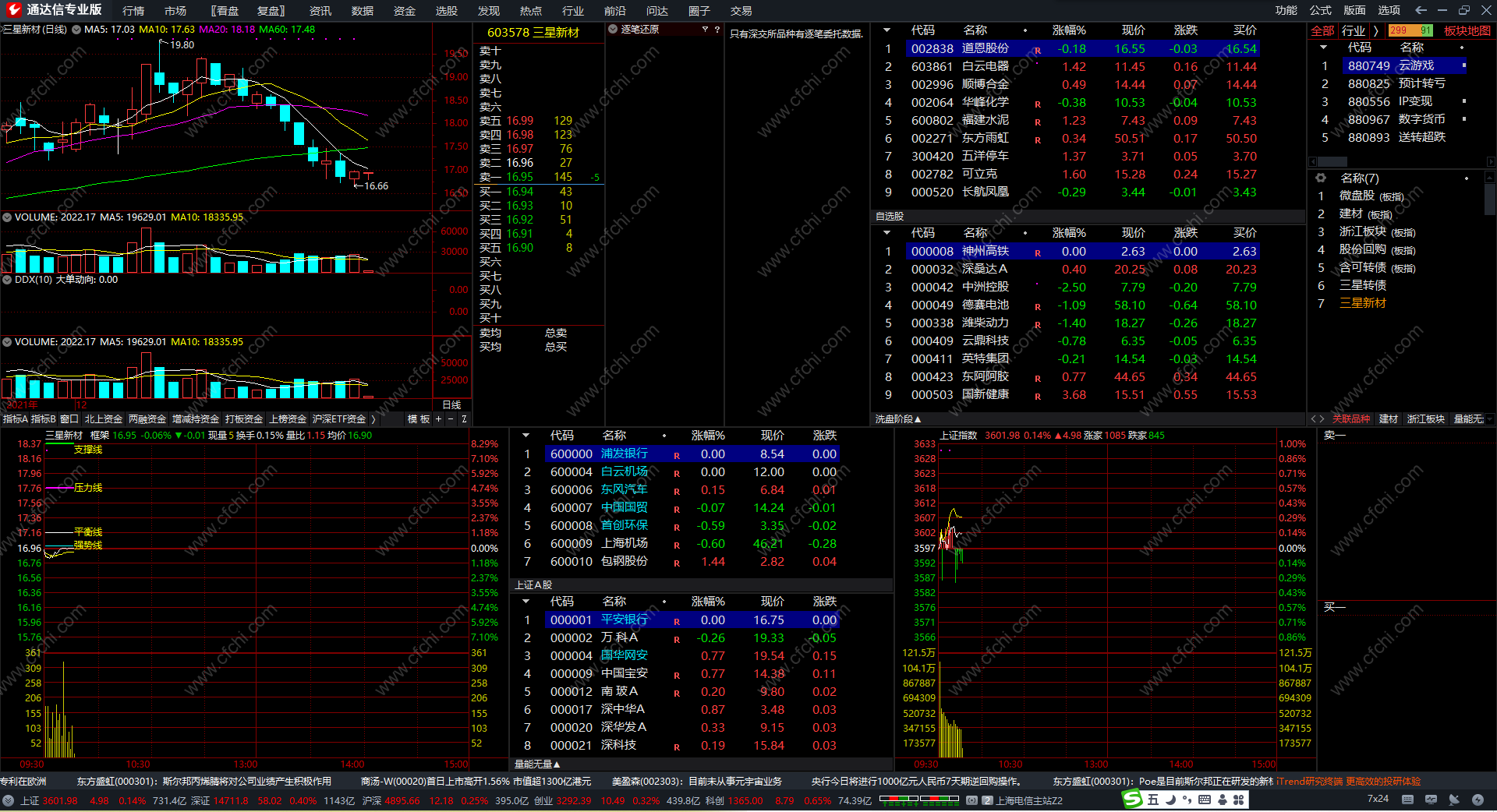Open the dropdown arrow above the 云游戏 list
1497x812 pixels.
1323,48
